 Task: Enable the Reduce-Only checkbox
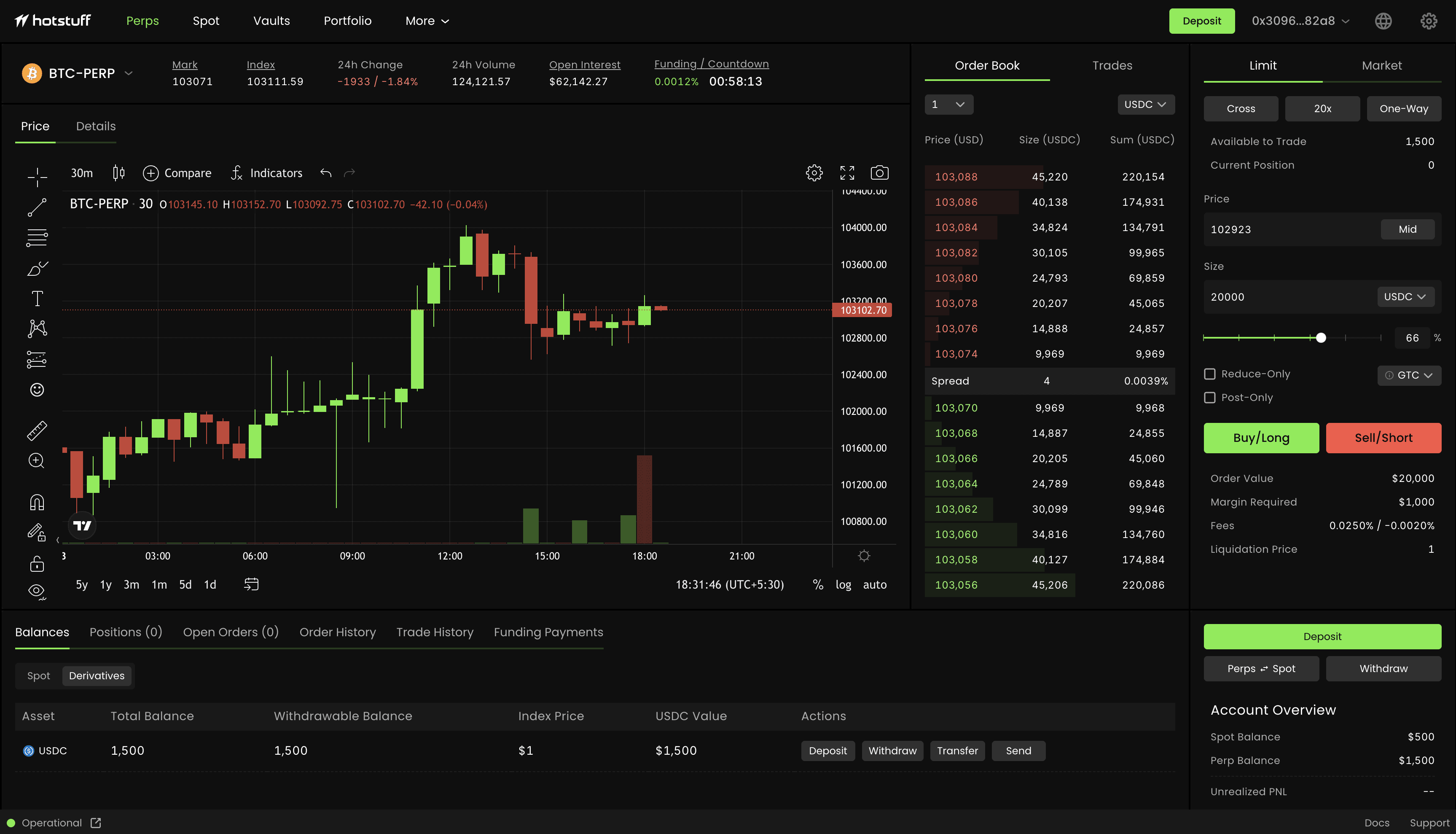tap(1210, 374)
